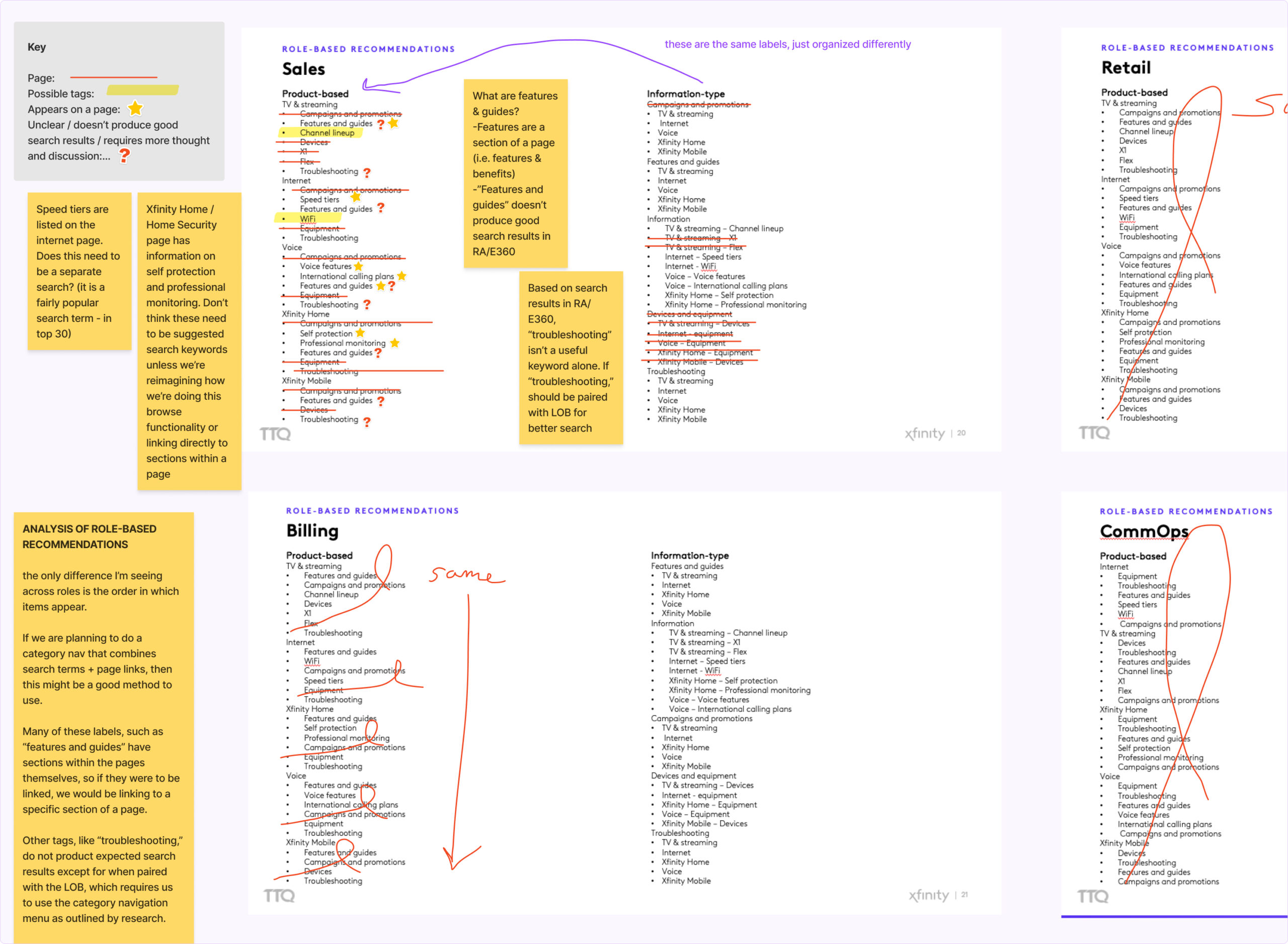Click highlighted 'Channel lineup' on the Sales slide
The width and height of the screenshot is (1288, 944).
click(x=327, y=133)
